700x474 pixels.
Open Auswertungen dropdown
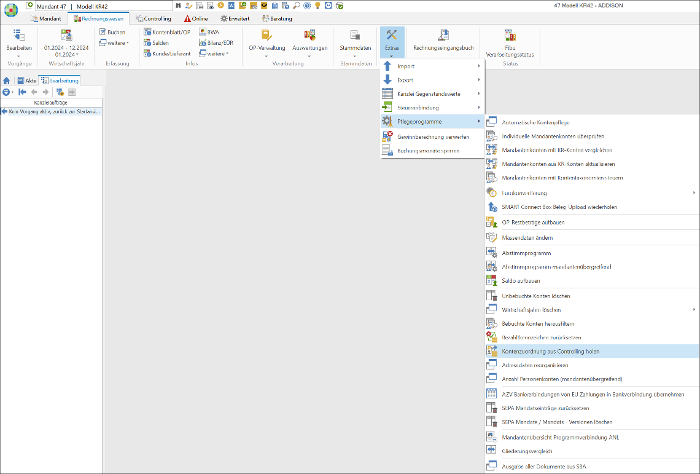pos(309,56)
